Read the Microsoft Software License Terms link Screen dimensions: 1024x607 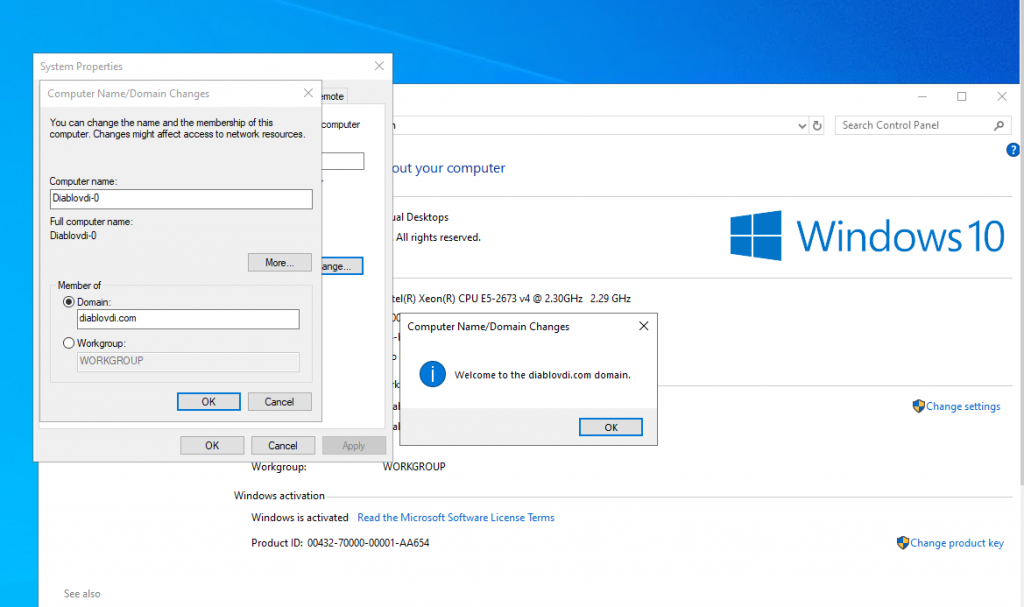point(456,517)
